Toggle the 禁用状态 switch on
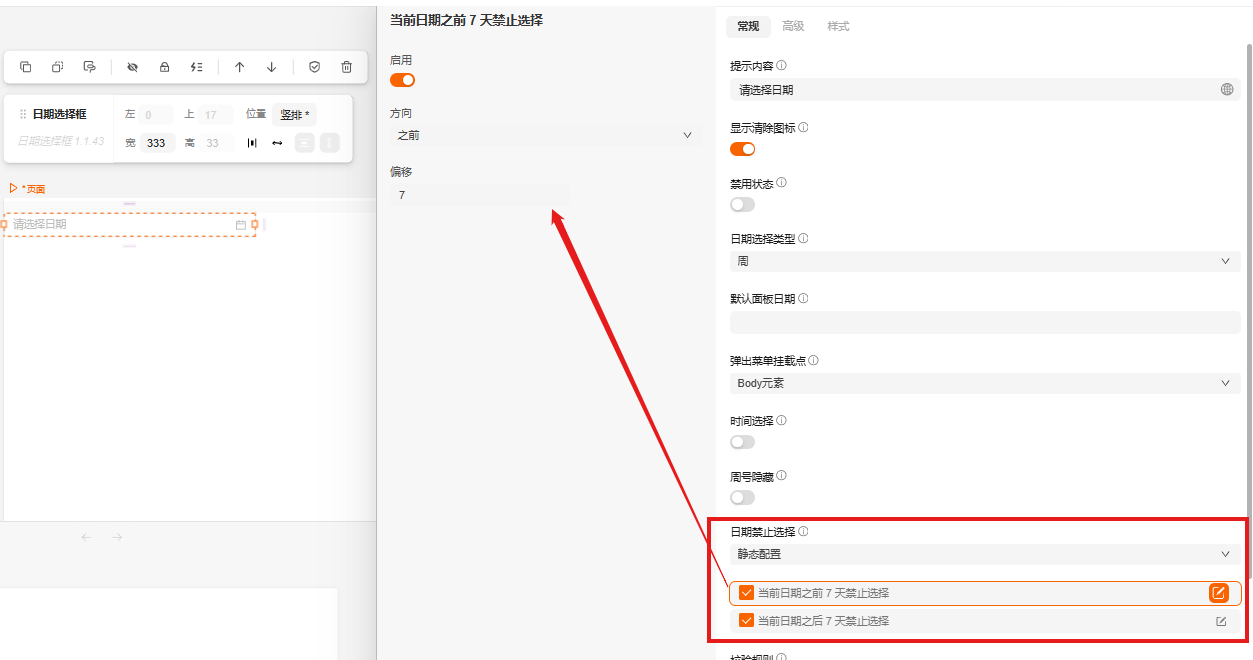Screen dimensions: 1253x660 [742, 204]
